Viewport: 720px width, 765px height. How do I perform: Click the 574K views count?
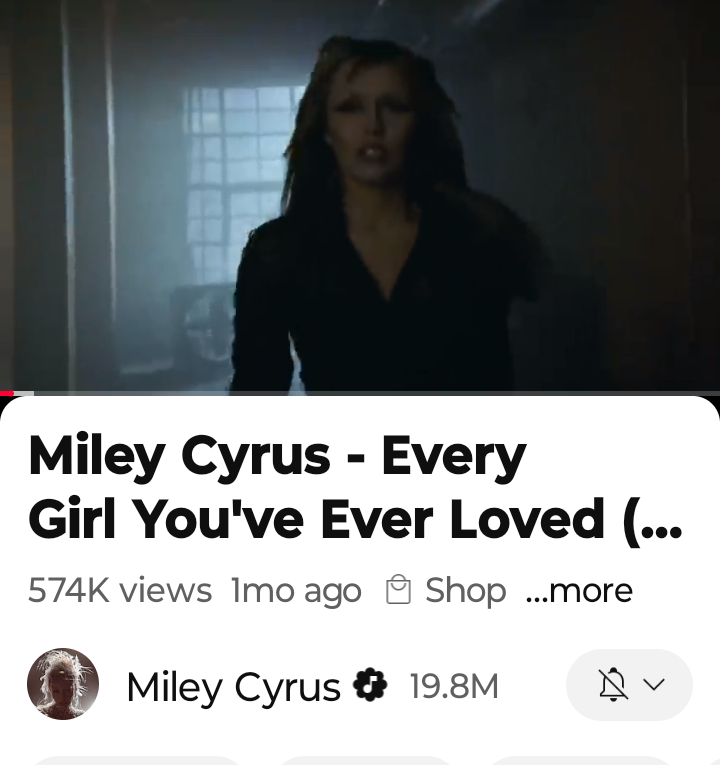tap(120, 590)
